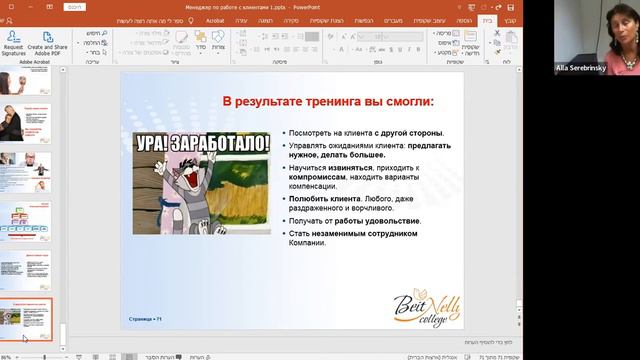This screenshot has height=360, width=640.
Task: Toggle Reading view in status bar
Action: [x=96, y=357]
